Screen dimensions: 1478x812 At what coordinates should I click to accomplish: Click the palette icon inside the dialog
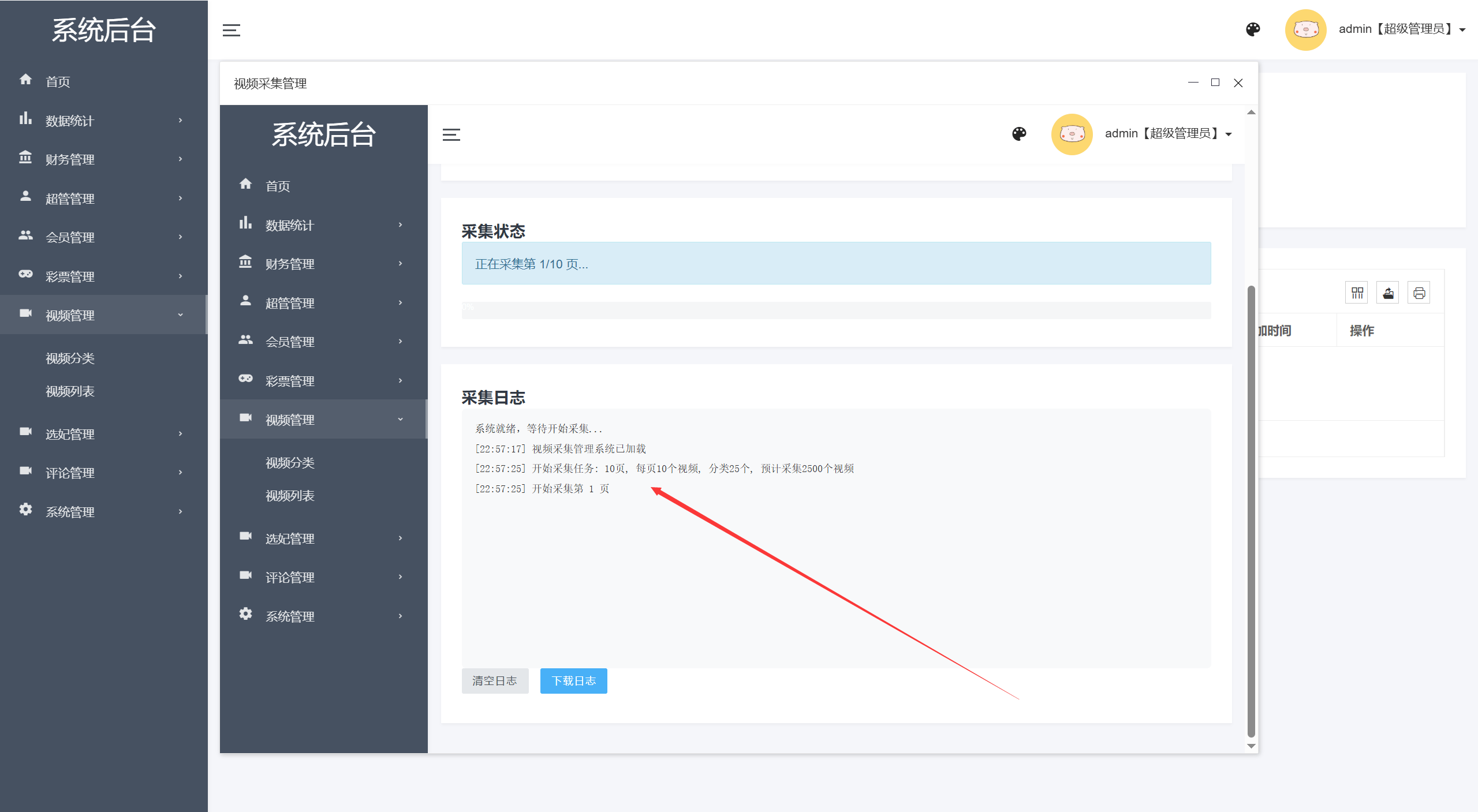(x=1019, y=134)
